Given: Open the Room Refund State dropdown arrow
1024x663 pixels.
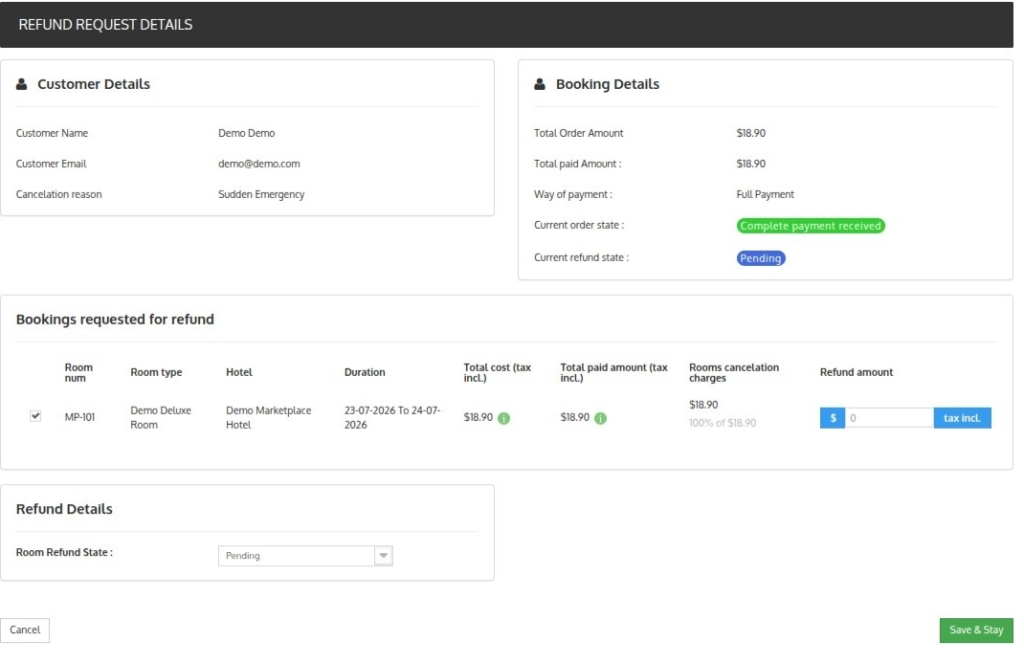Looking at the screenshot, I should pos(383,556).
